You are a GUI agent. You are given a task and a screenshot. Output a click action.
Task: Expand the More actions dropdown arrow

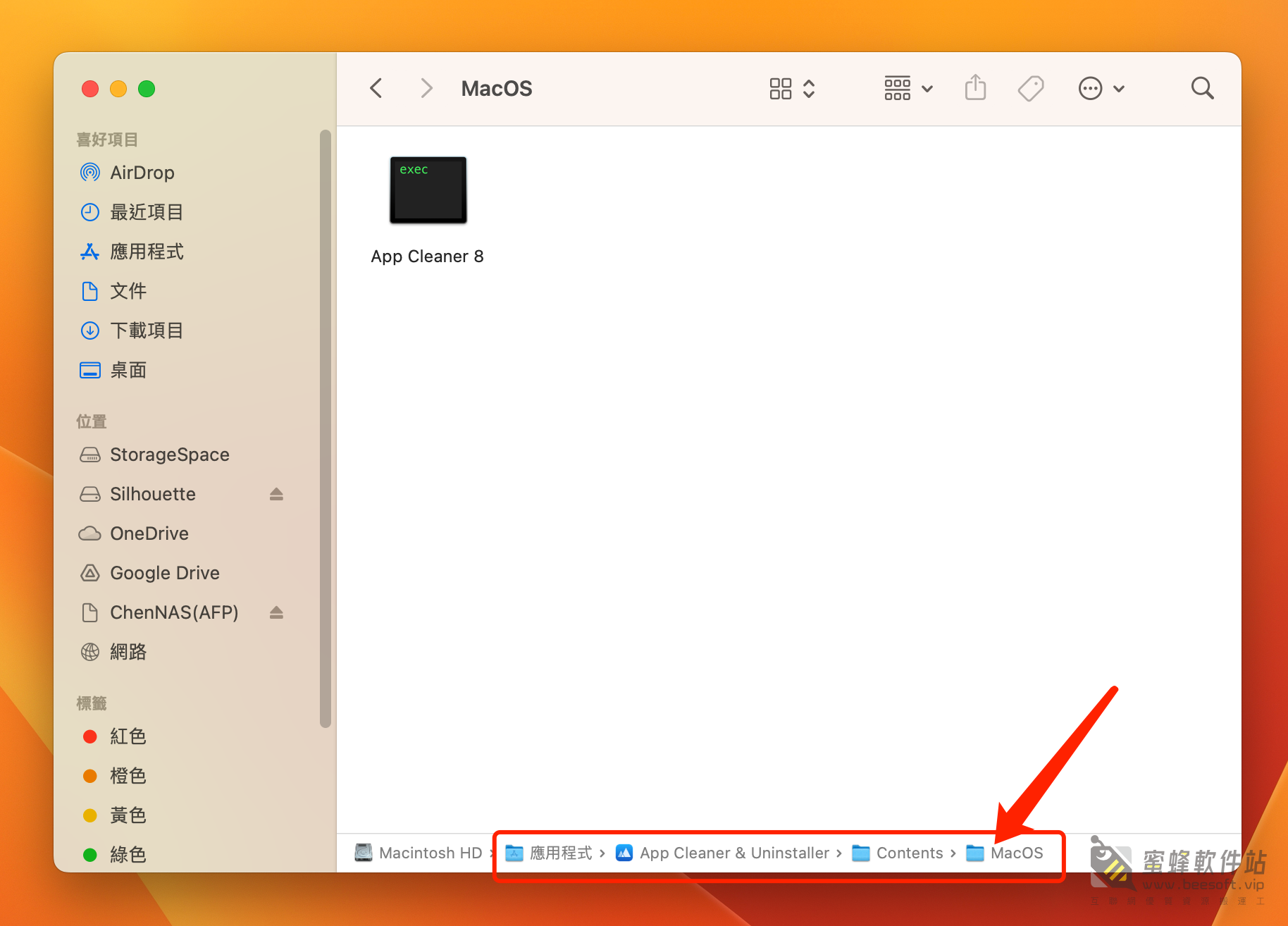click(1119, 89)
